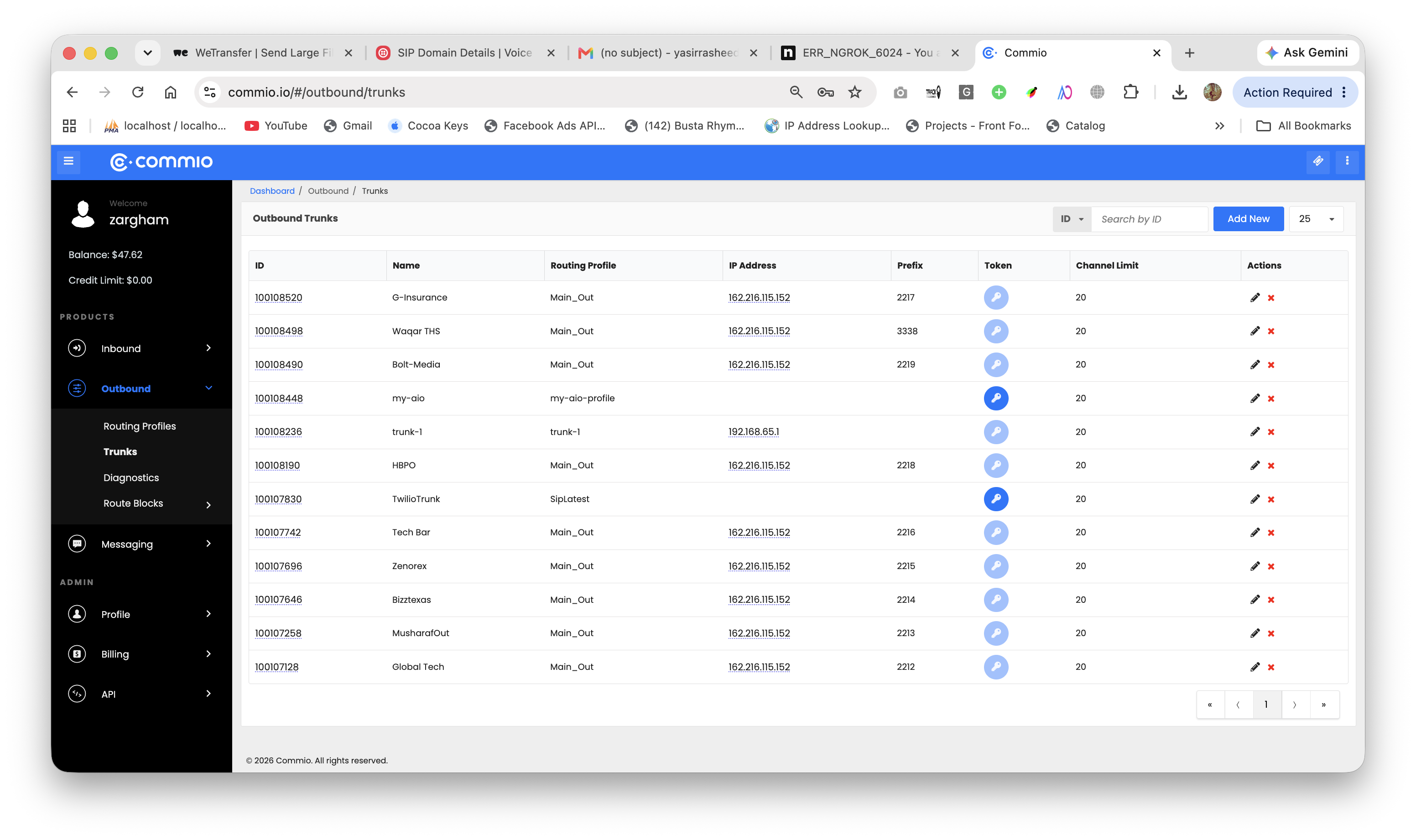Delete the G-Insurance trunk
The image size is (1416, 840).
pos(1271,298)
